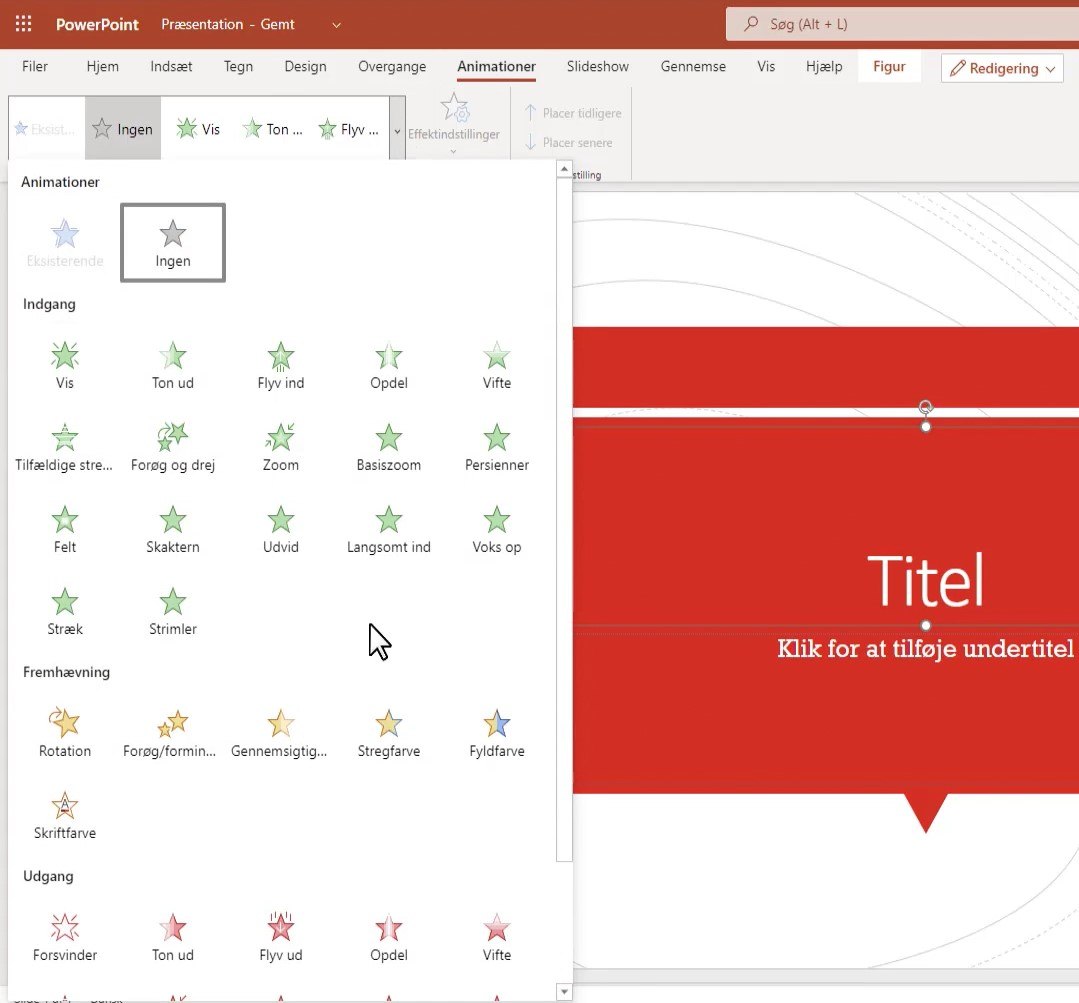
Task: Open the Filer tab
Action: 35,66
